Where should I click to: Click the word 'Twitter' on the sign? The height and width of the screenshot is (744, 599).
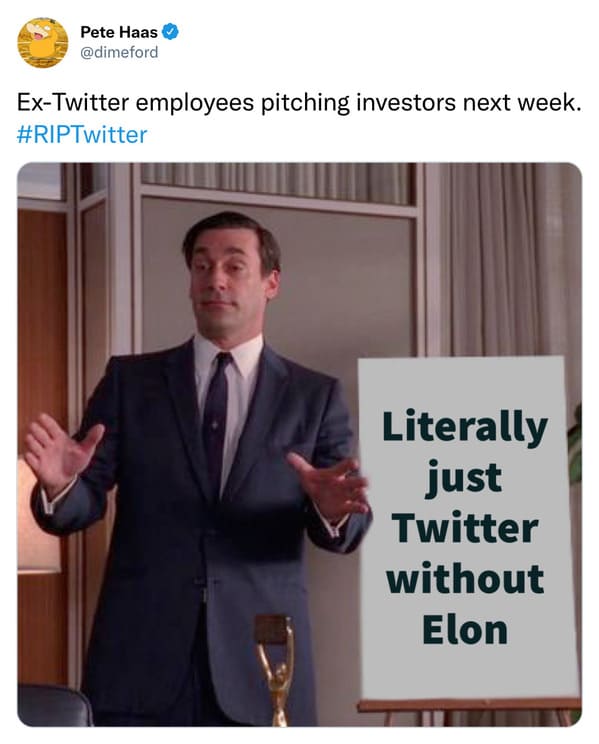[465, 528]
